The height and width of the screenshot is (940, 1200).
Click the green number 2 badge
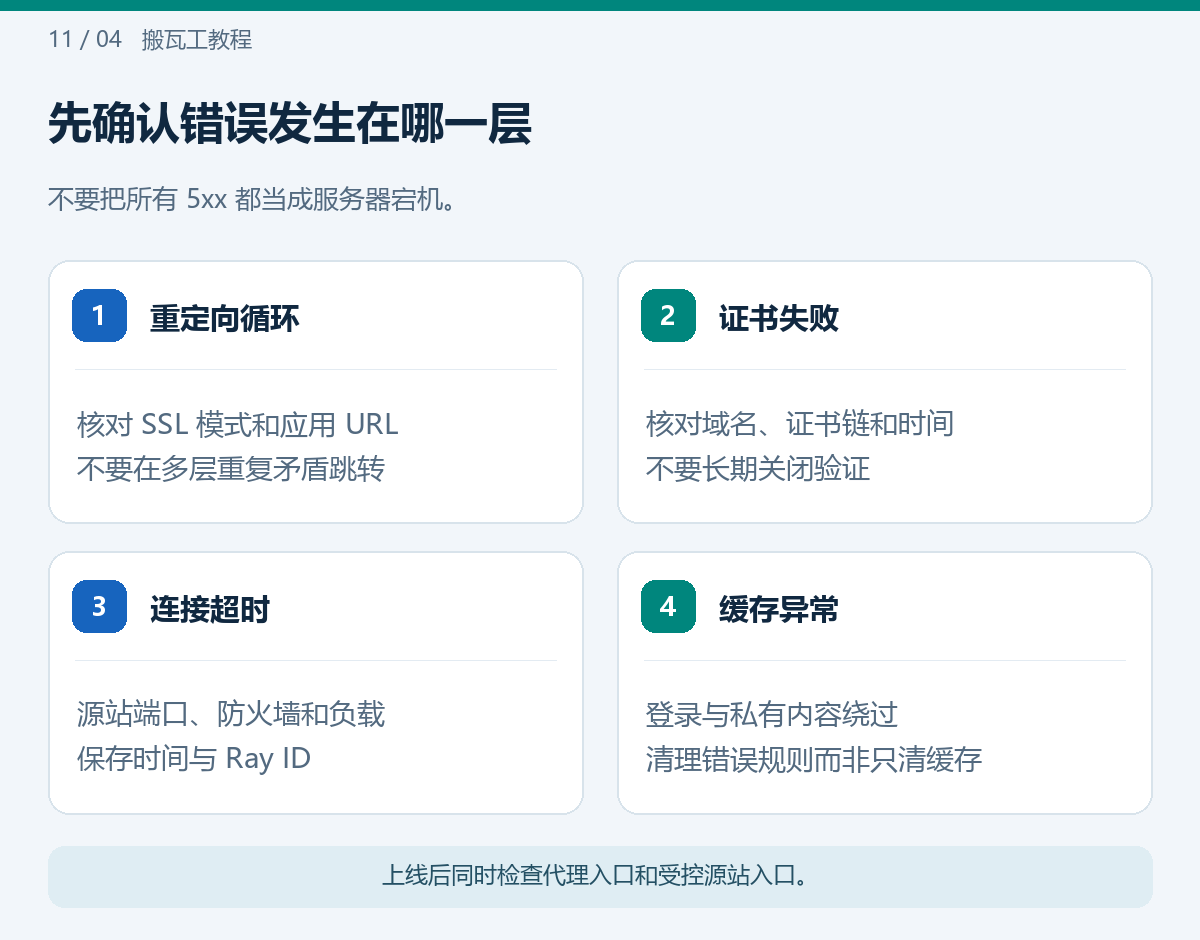[668, 315]
